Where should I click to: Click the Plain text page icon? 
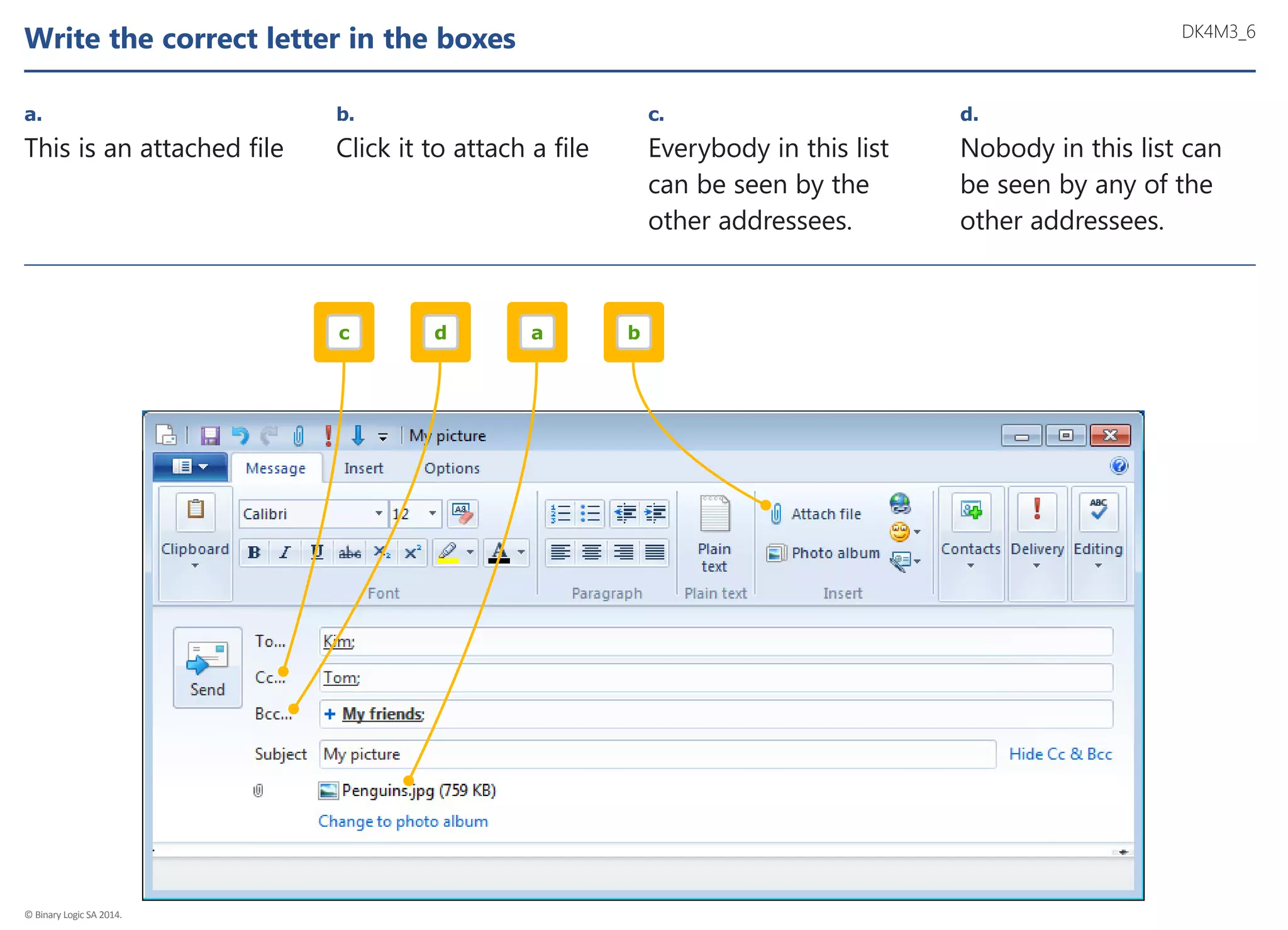[x=714, y=514]
